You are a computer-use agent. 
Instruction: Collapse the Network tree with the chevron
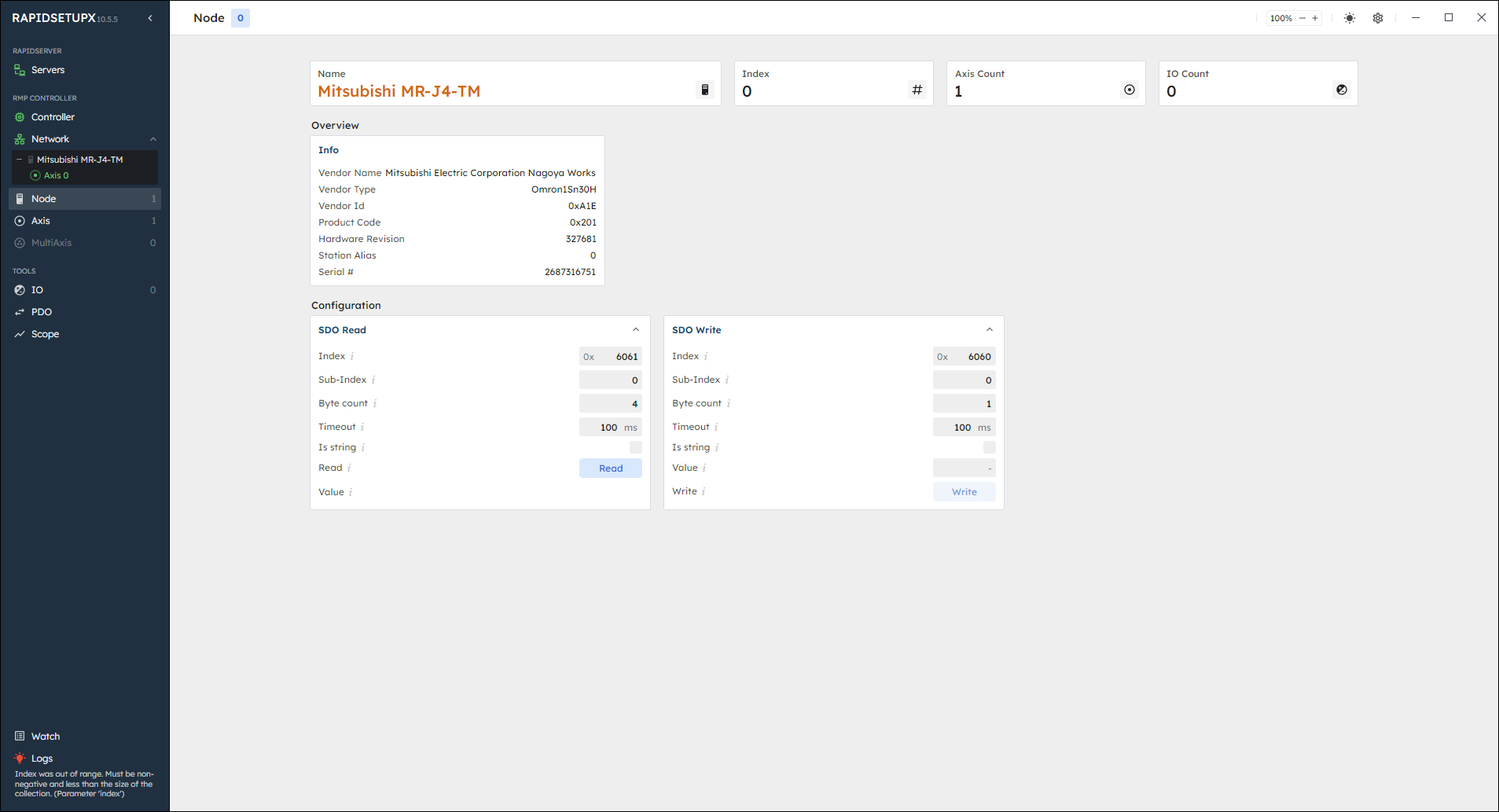(x=153, y=139)
